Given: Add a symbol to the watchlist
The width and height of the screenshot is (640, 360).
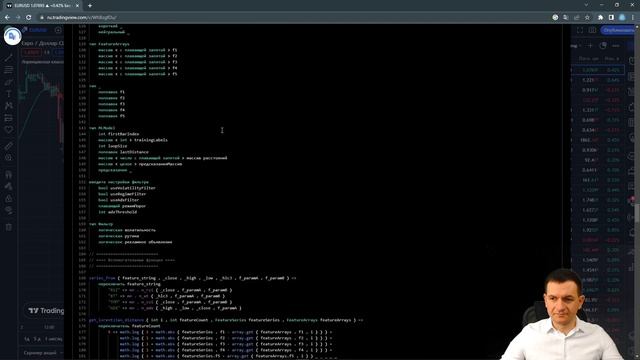Looking at the screenshot, I should (590, 46).
